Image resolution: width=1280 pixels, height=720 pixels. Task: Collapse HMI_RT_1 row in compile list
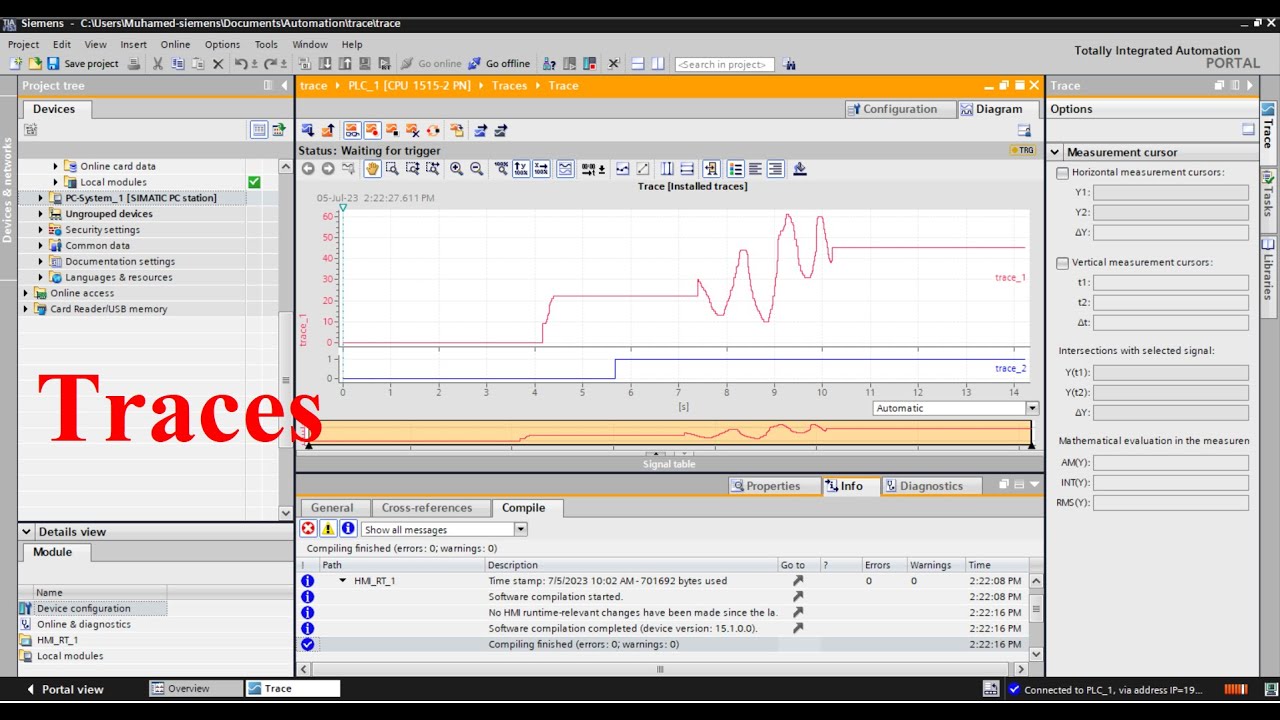click(x=342, y=580)
